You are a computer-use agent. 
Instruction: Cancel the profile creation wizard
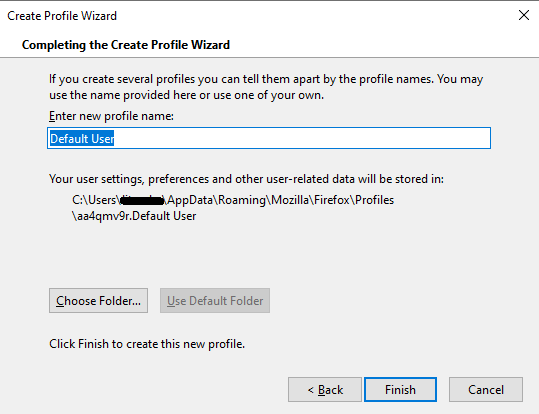coord(486,390)
